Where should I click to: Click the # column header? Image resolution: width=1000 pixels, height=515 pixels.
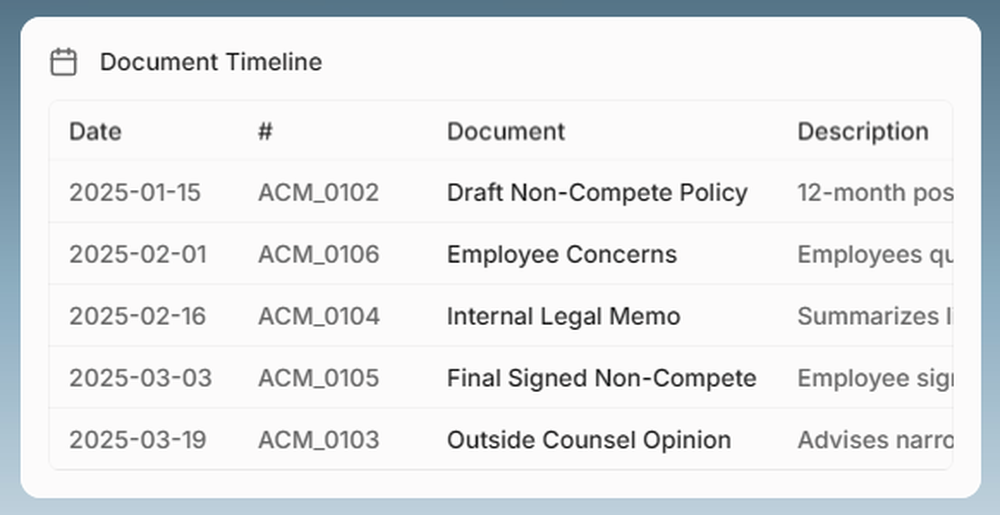(x=265, y=131)
